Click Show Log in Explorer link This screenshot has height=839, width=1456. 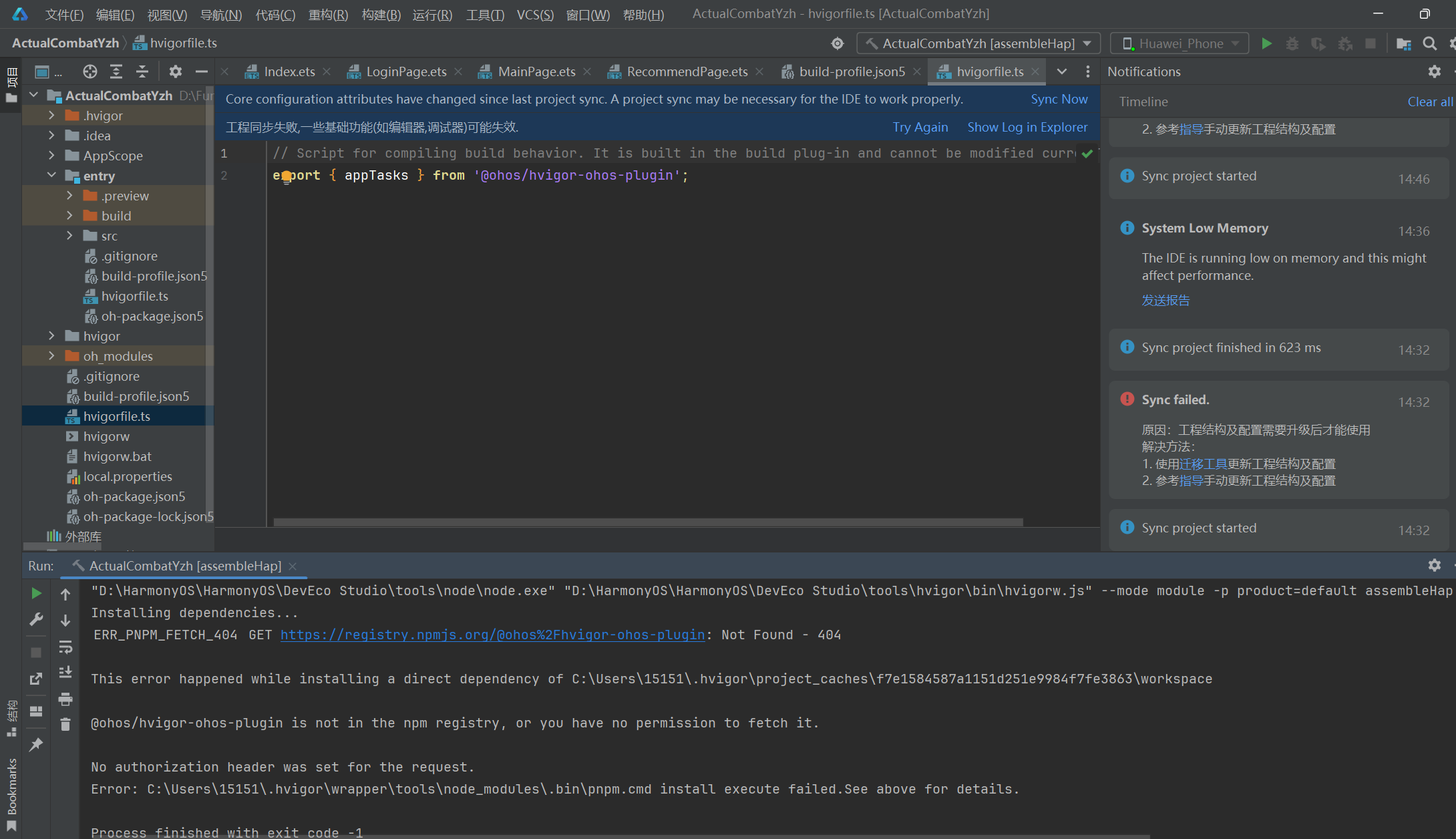[x=1027, y=127]
